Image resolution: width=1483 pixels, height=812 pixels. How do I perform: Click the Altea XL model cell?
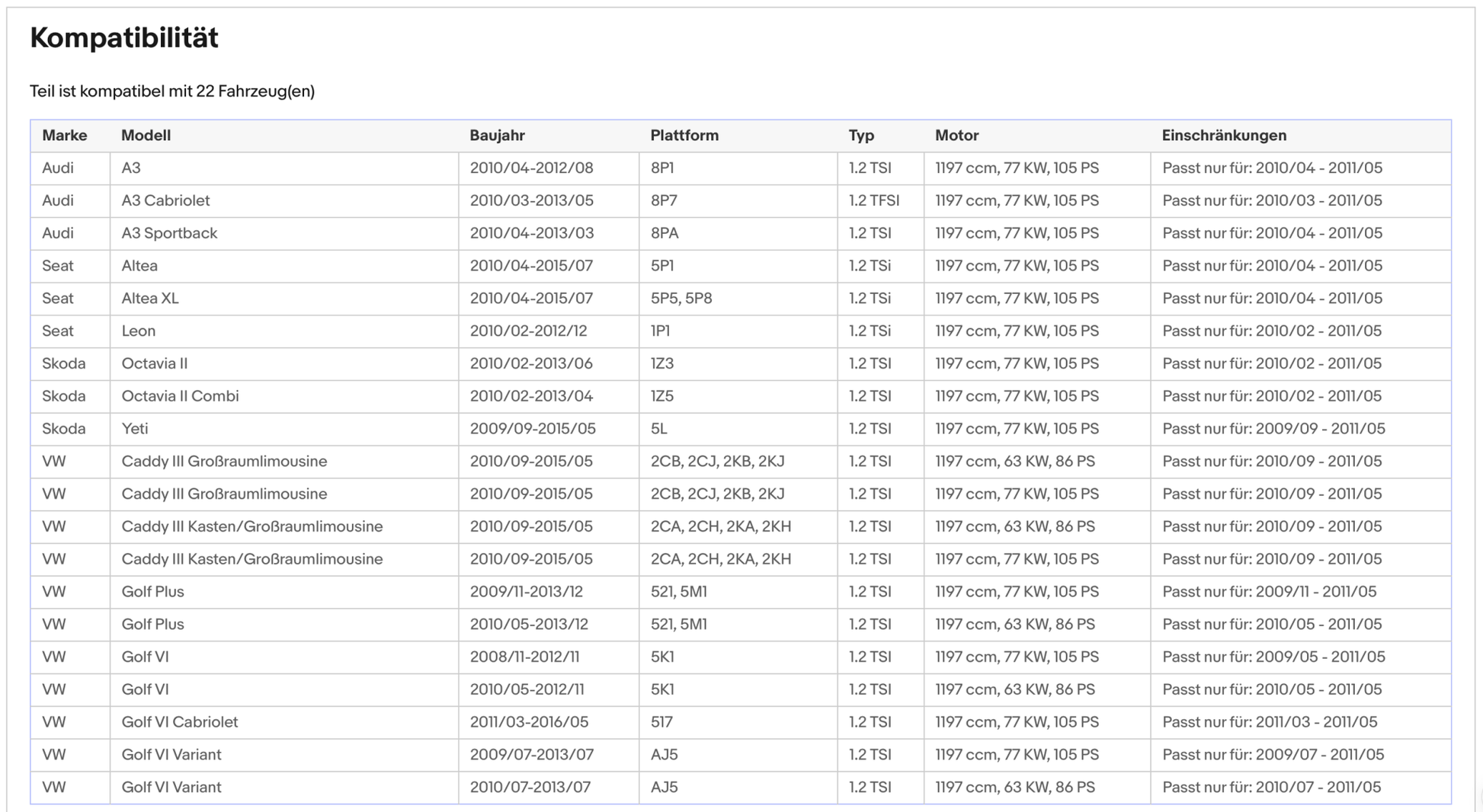tap(149, 299)
